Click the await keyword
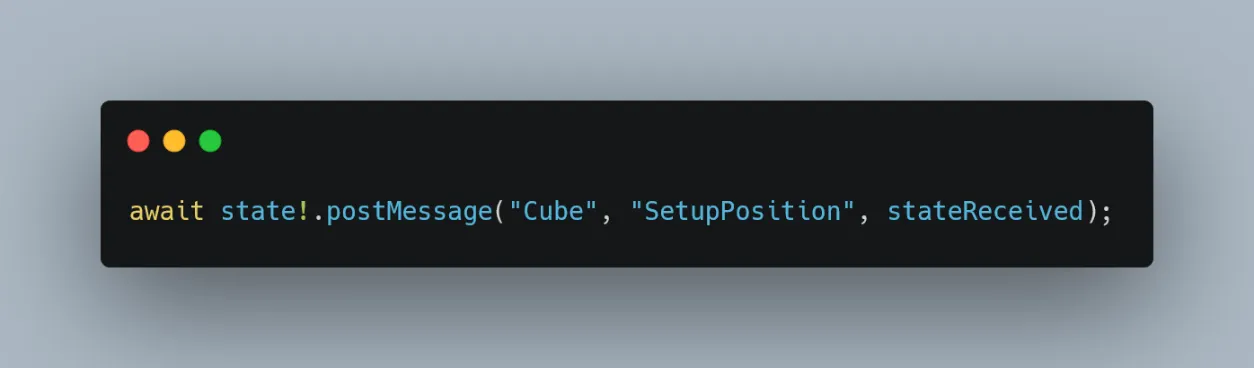 coord(166,212)
